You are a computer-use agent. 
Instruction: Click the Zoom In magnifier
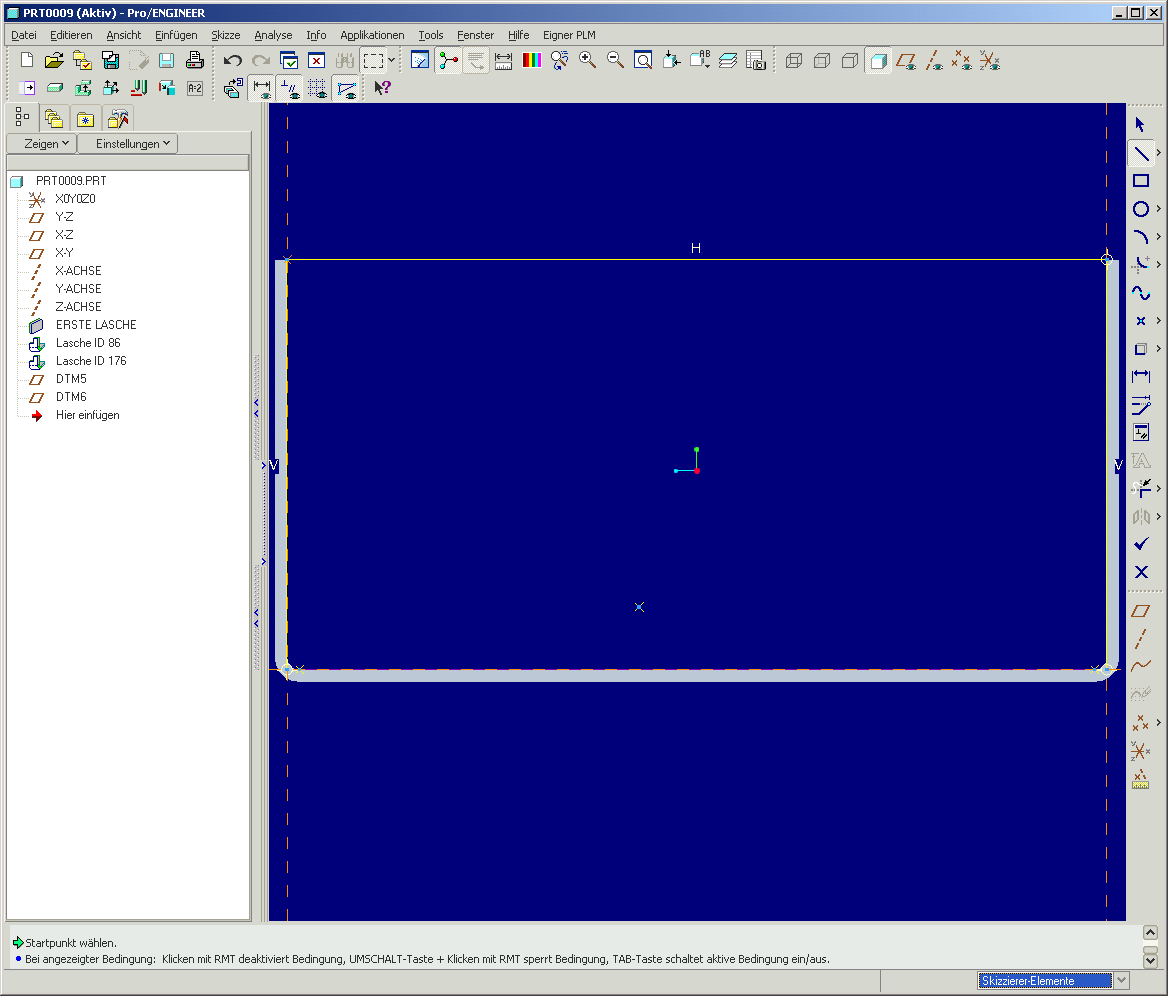pyautogui.click(x=587, y=61)
